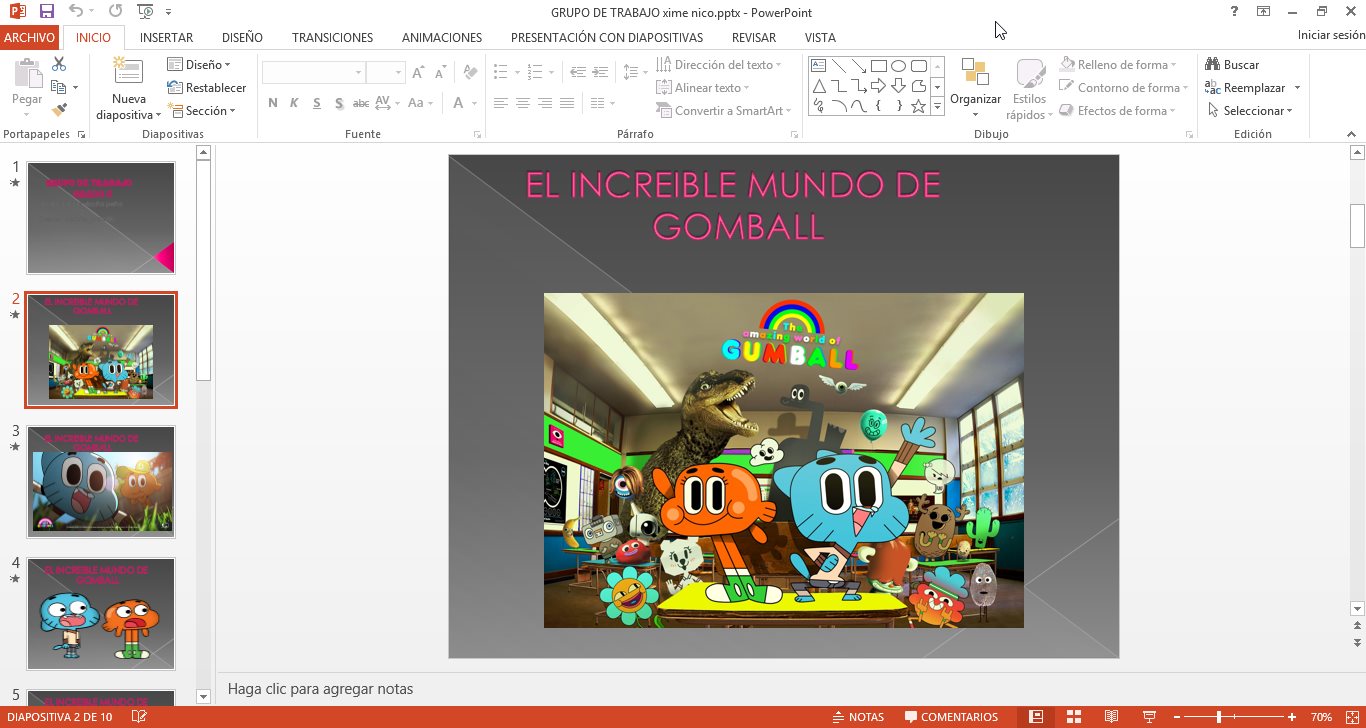Select the Text Box shape in the shapes gallery
This screenshot has height=728, width=1366.
click(819, 66)
